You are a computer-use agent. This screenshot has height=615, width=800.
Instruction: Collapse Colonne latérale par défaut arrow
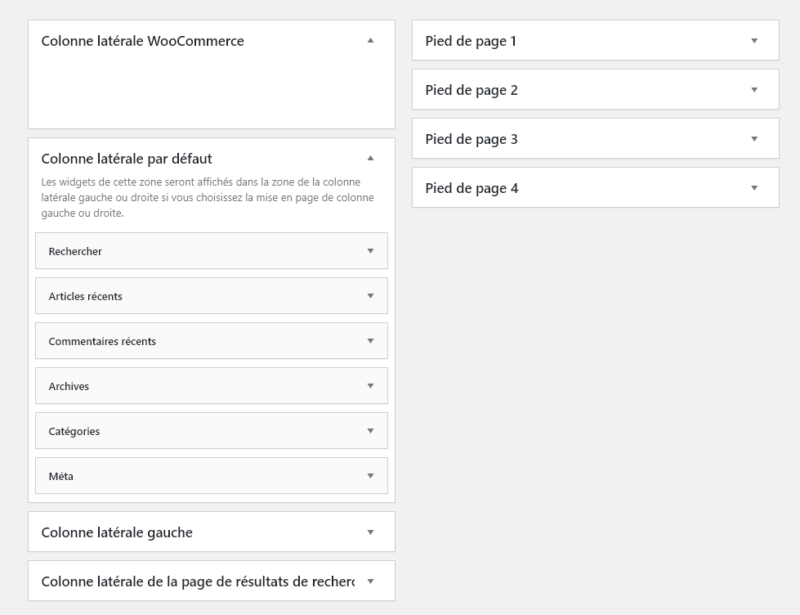coord(370,158)
